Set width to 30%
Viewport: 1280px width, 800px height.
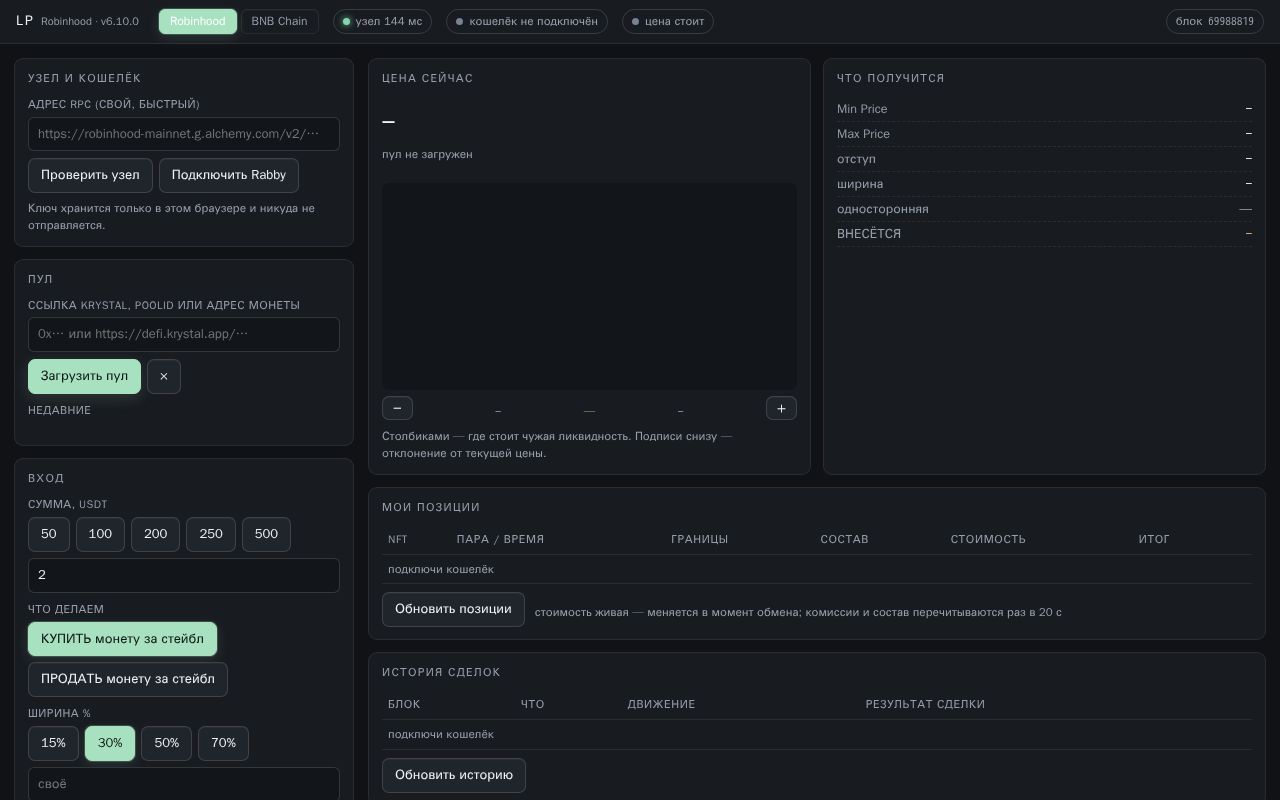coord(110,743)
